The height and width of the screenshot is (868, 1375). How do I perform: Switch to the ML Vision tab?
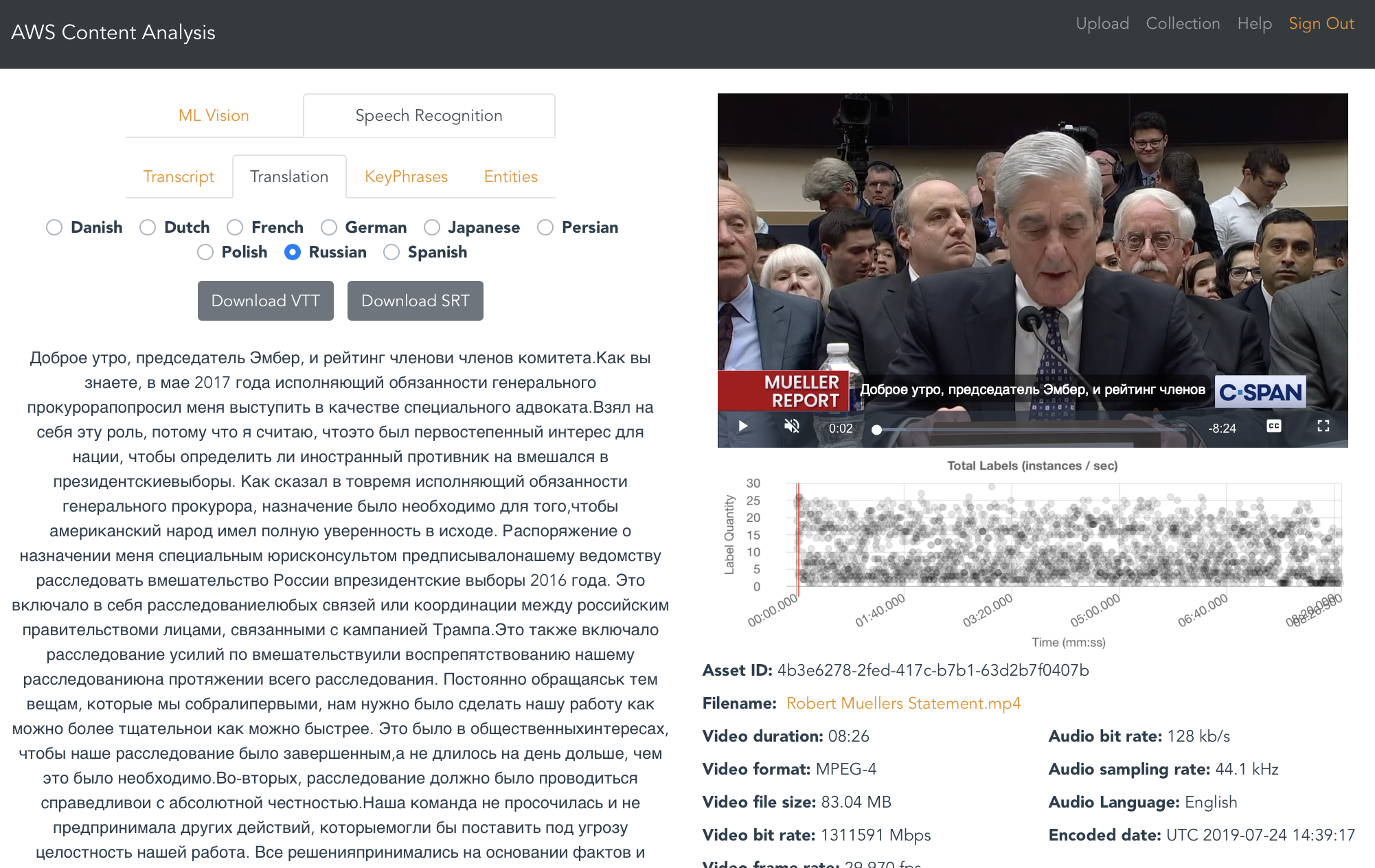(x=214, y=115)
